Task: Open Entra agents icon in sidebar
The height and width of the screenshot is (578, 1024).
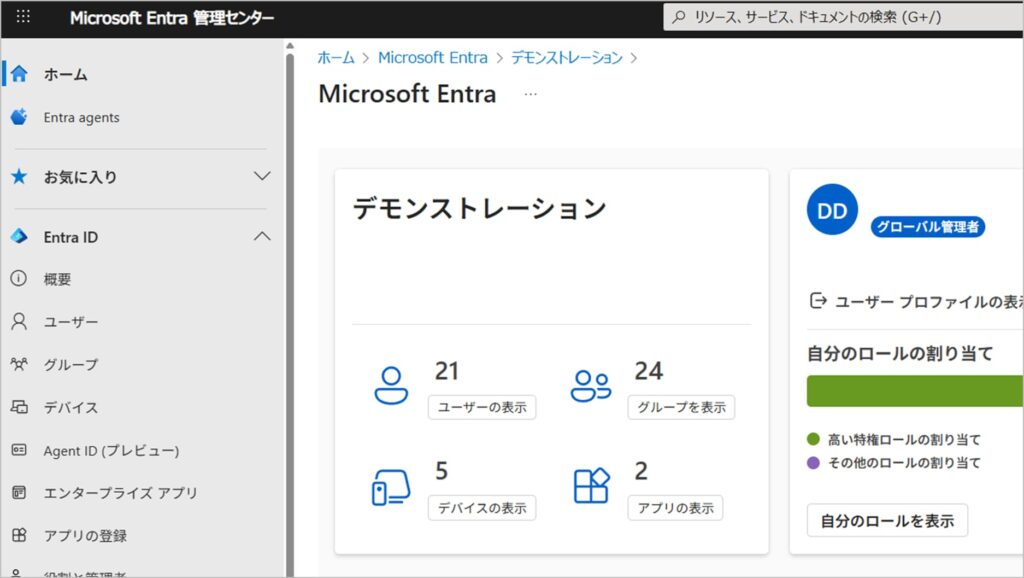Action: click(x=18, y=117)
